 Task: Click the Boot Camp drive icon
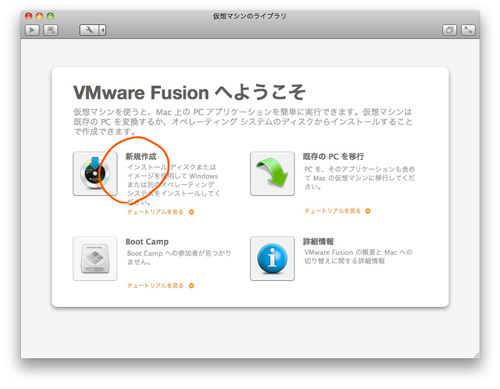click(95, 259)
